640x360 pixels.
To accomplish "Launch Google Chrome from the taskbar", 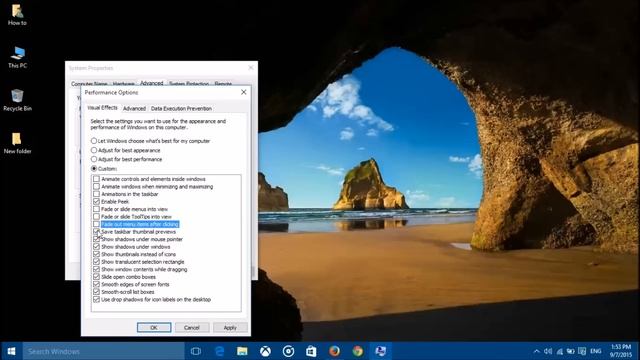I will 358,351.
